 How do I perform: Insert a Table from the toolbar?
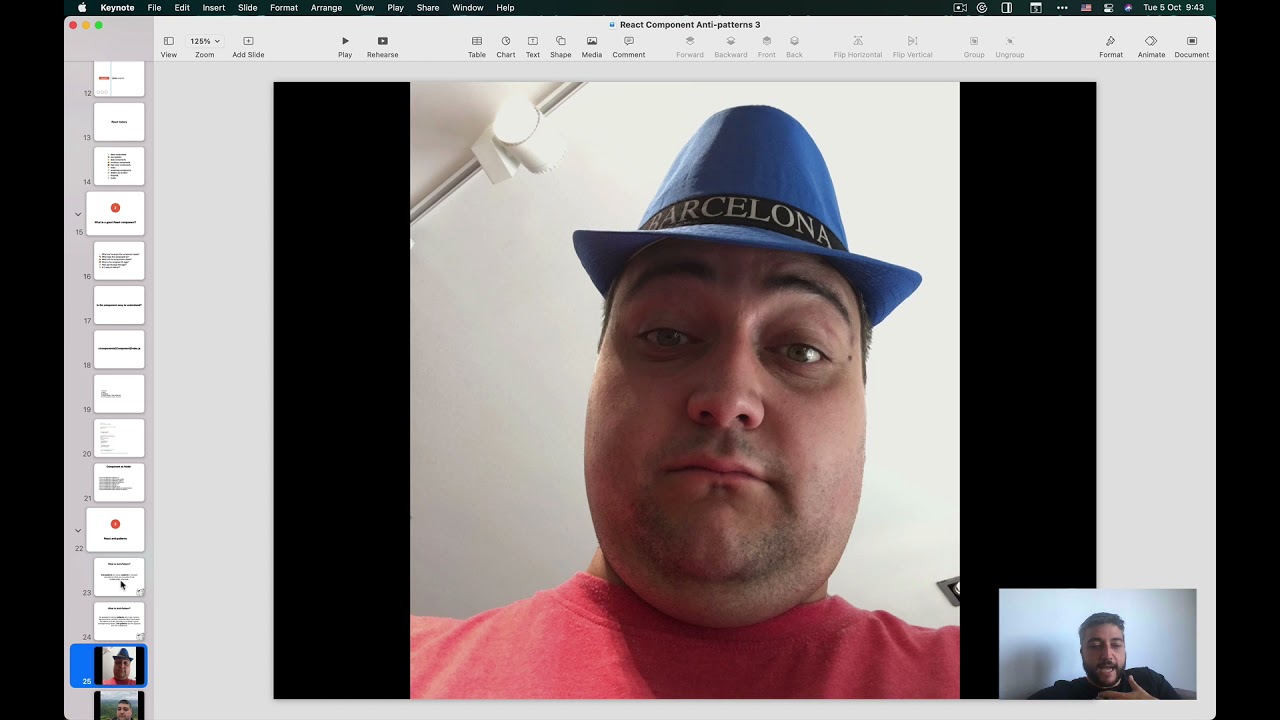point(477,47)
